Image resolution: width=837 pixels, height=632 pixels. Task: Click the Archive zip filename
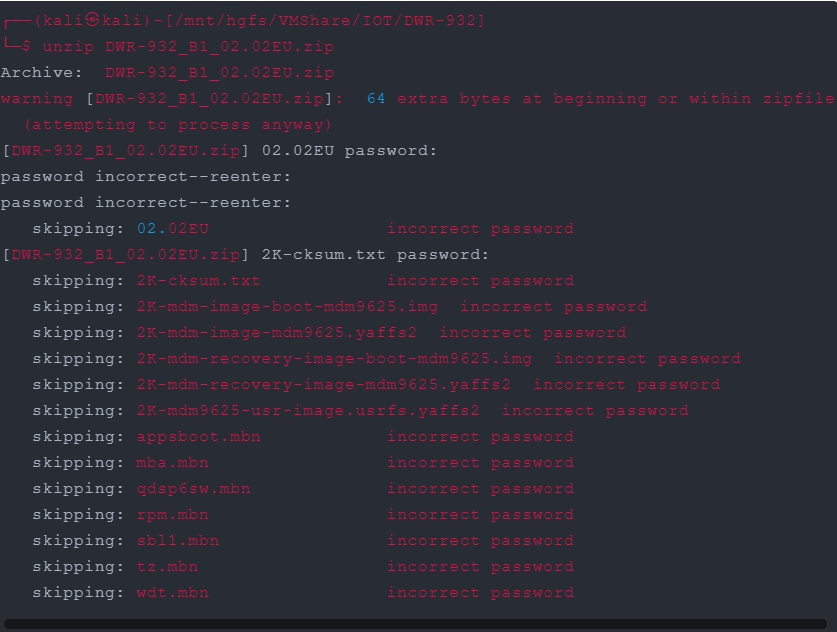(219, 73)
